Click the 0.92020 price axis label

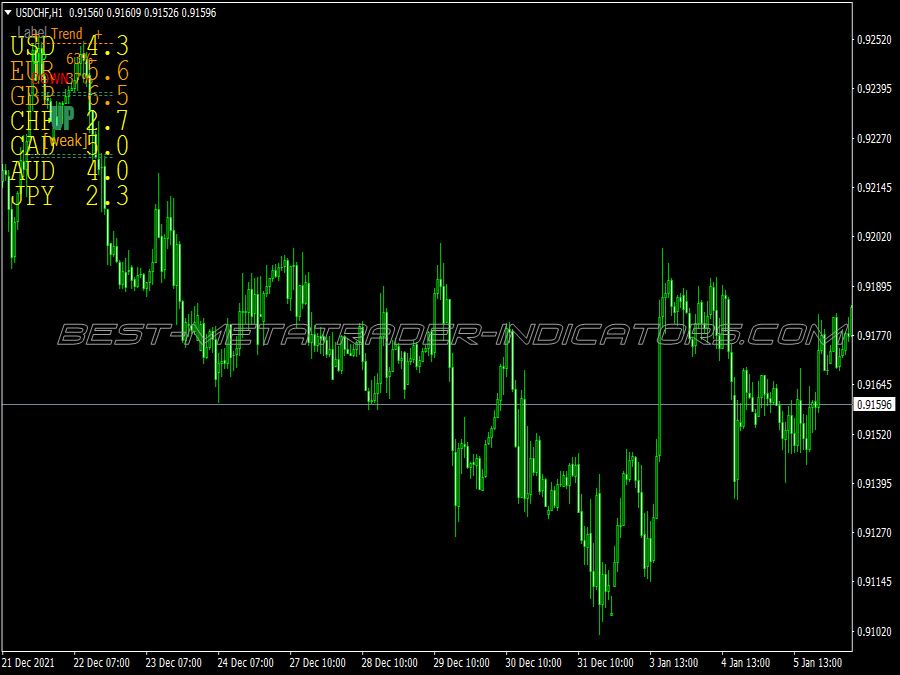coord(874,237)
